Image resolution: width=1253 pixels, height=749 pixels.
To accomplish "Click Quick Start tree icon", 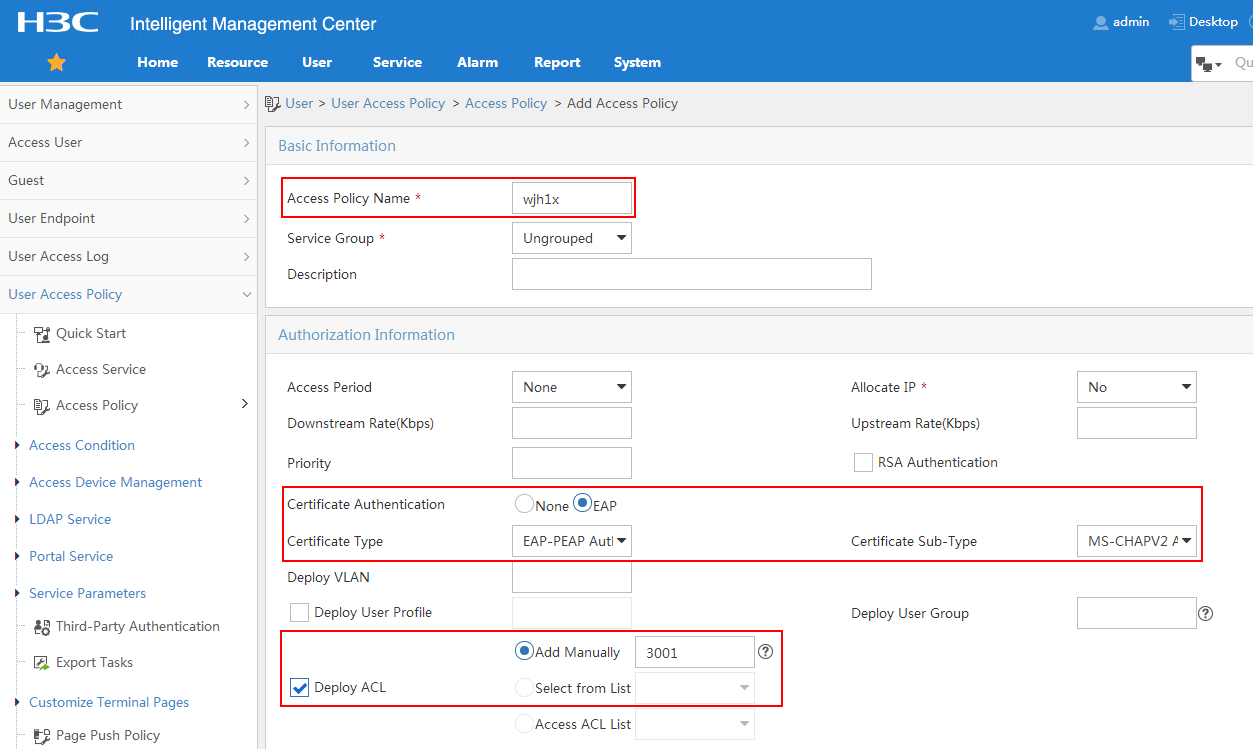I will [42, 334].
